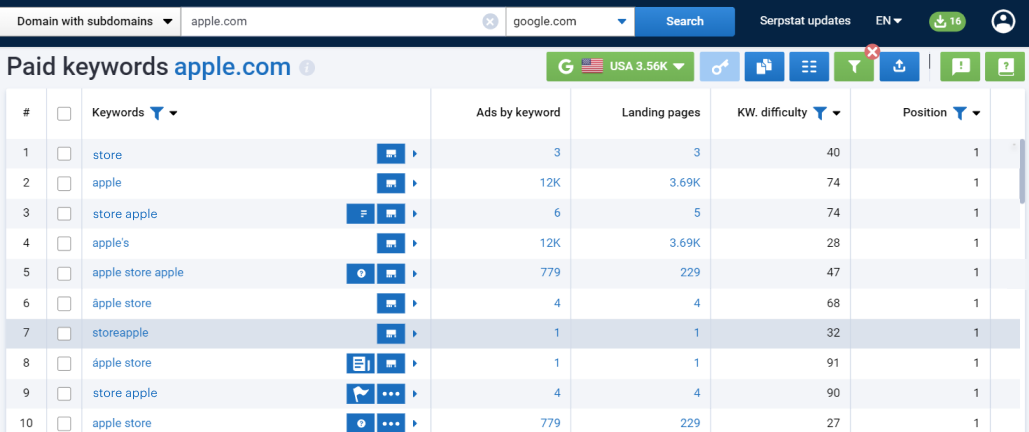Click the copy documents toolbar button
Viewport: 1029px width, 432px height.
click(765, 66)
